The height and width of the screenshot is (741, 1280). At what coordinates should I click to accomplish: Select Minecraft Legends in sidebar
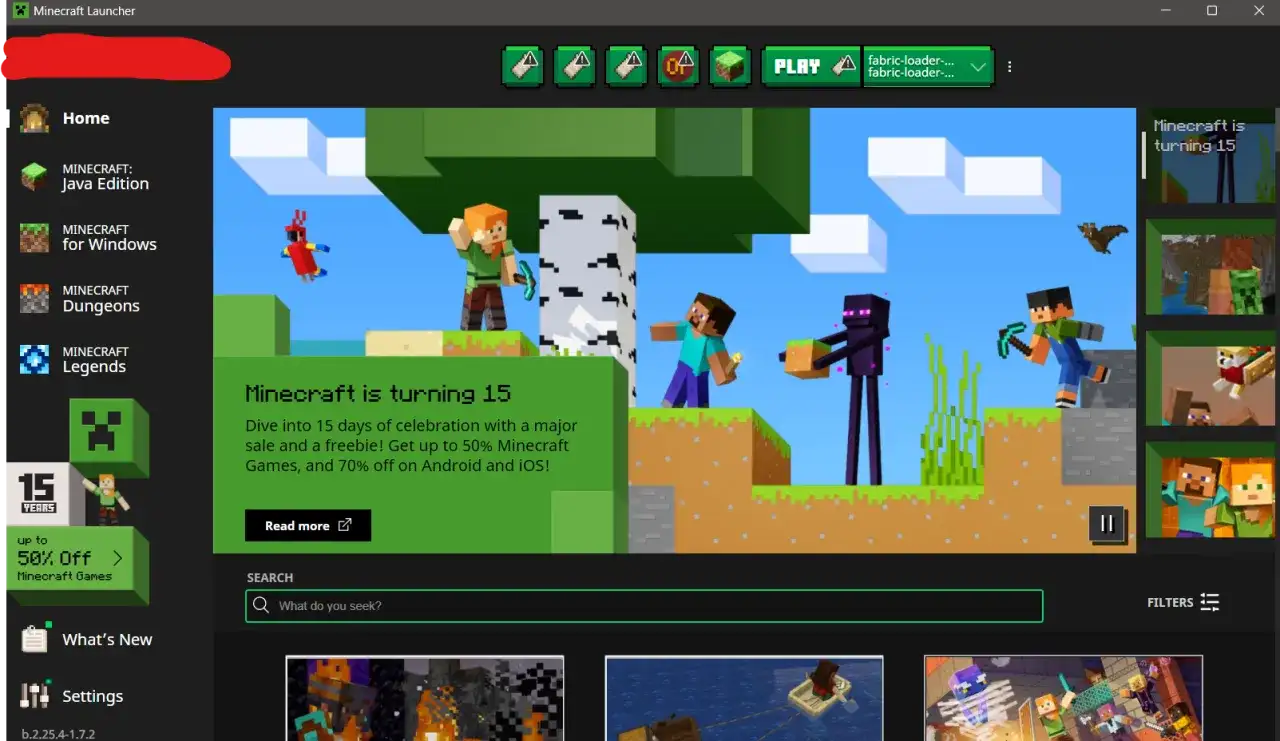pyautogui.click(x=74, y=360)
